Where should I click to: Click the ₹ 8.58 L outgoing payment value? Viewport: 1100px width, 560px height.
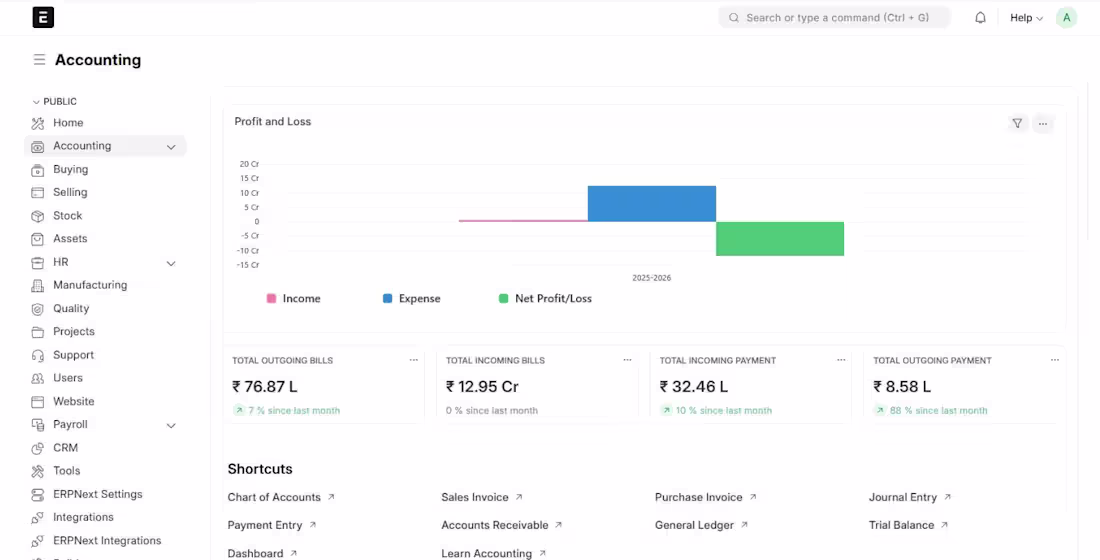click(x=902, y=387)
